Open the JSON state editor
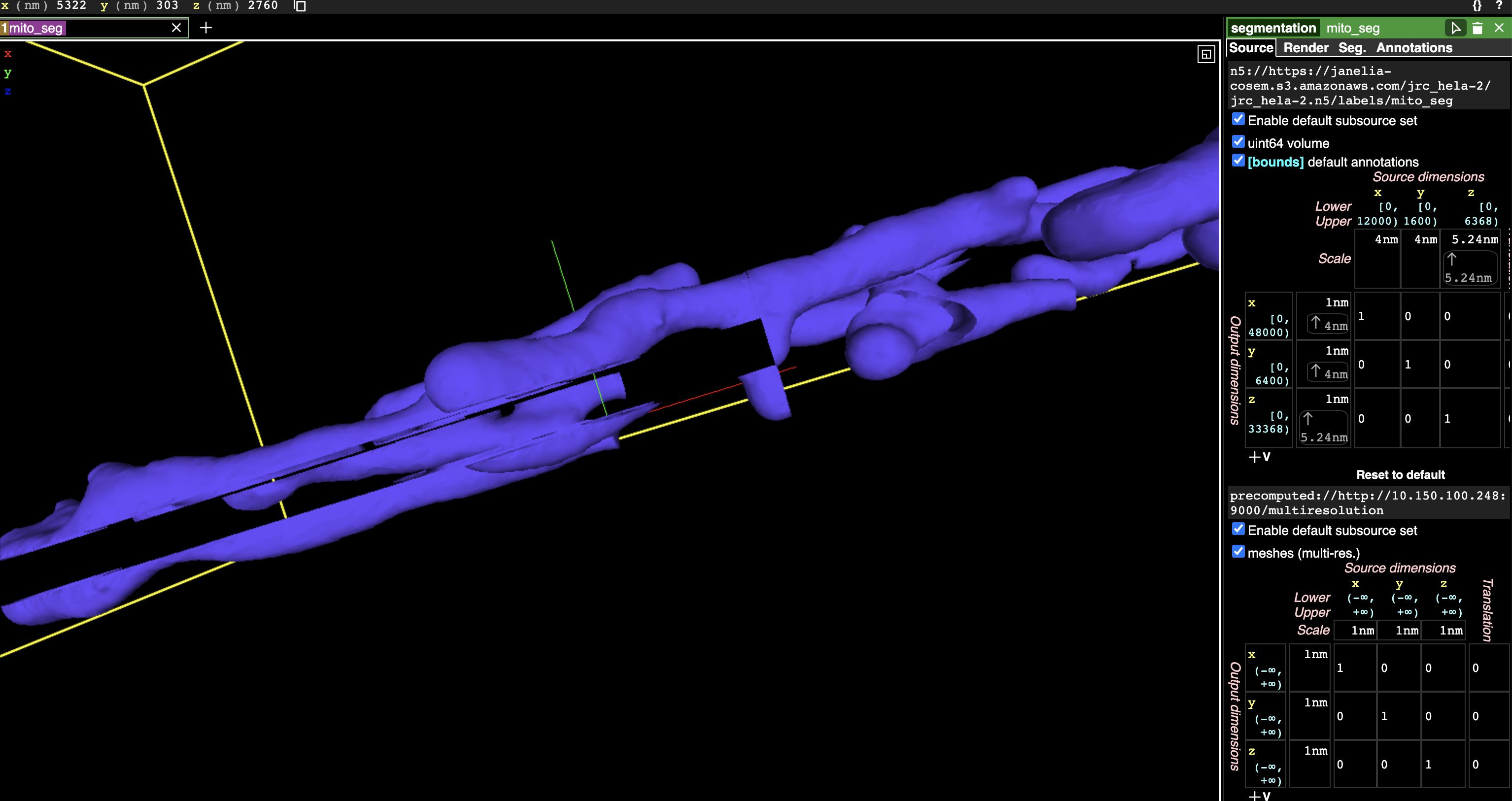 (x=1478, y=6)
